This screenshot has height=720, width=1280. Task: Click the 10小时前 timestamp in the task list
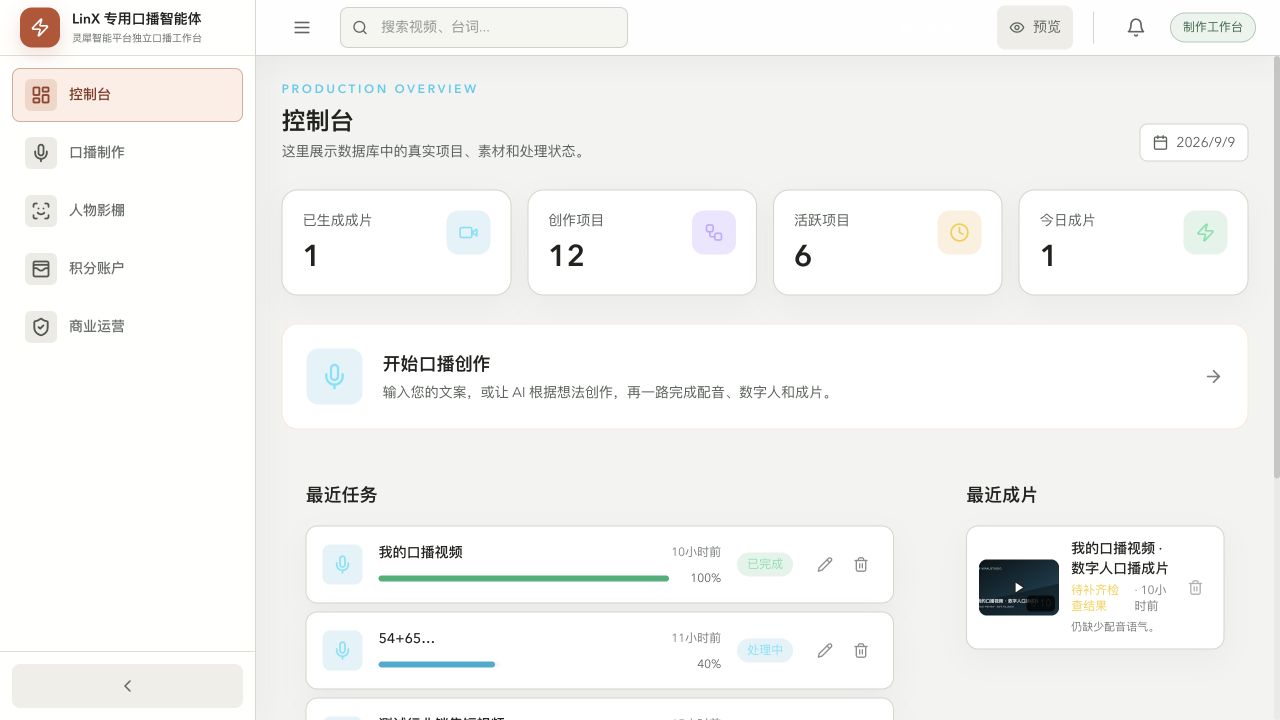(x=696, y=552)
